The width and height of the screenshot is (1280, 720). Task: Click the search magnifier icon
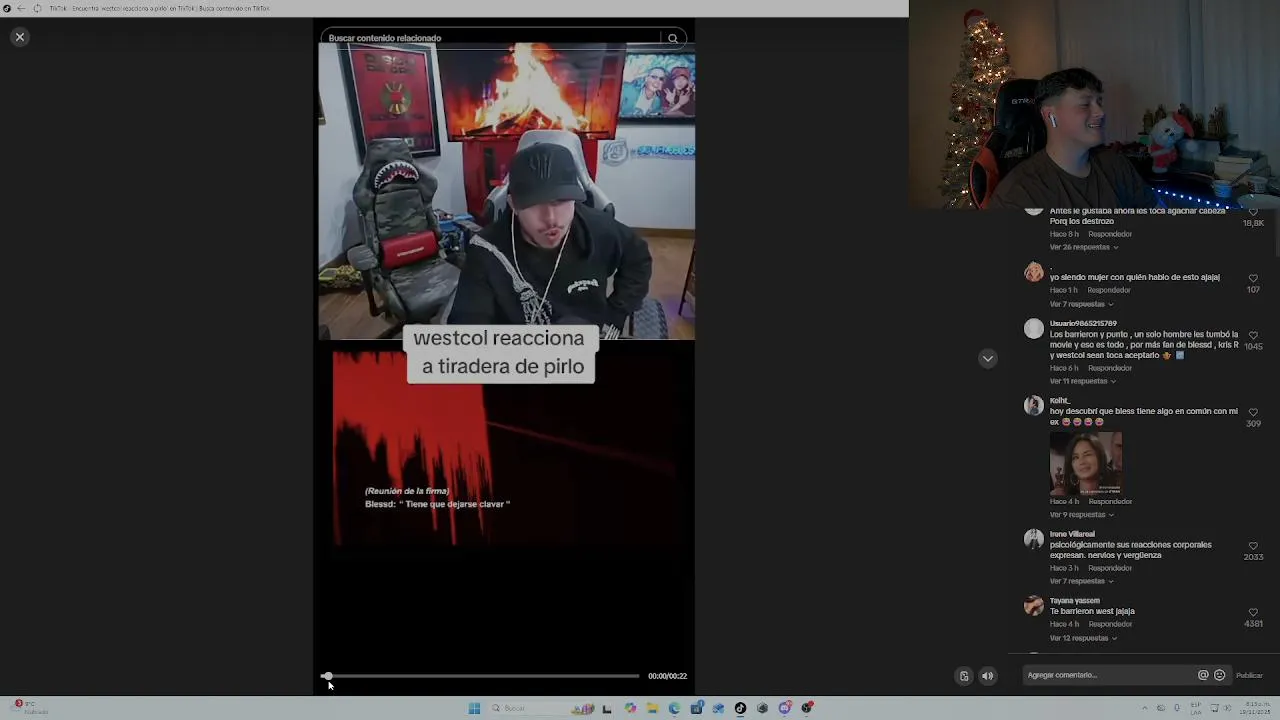pos(673,38)
